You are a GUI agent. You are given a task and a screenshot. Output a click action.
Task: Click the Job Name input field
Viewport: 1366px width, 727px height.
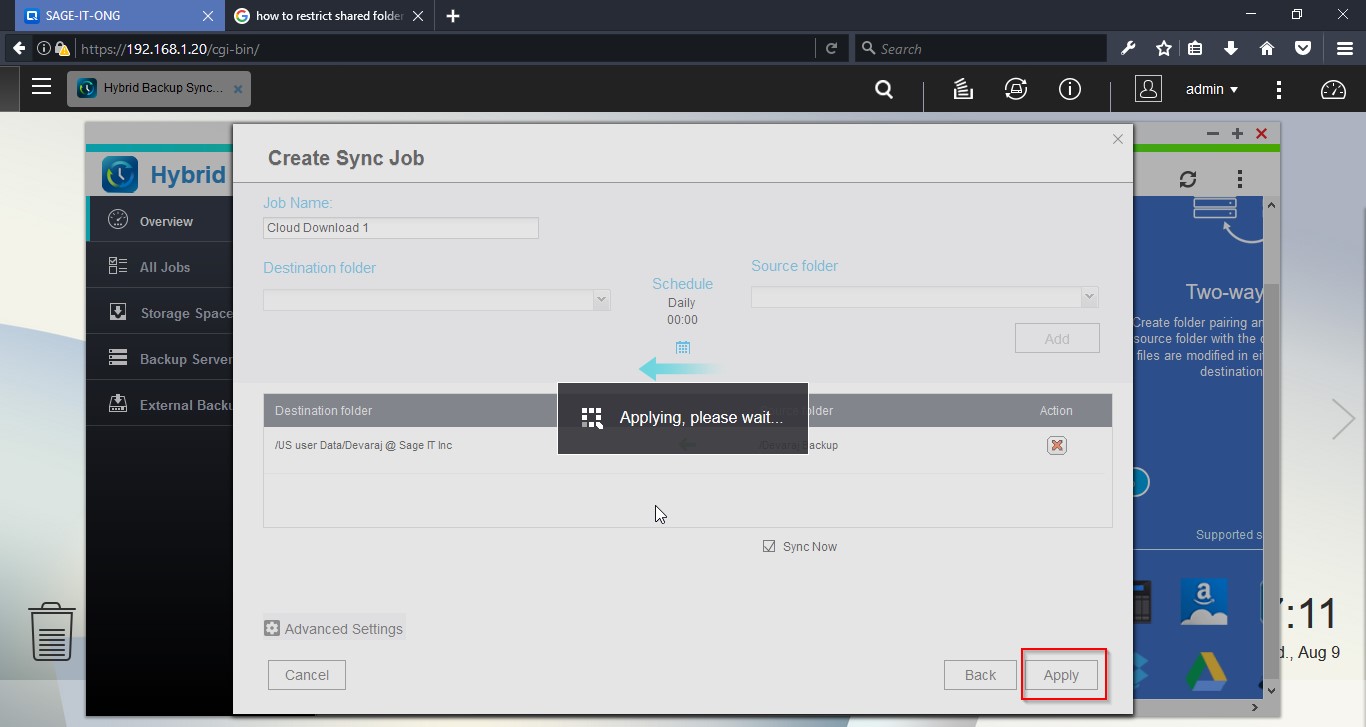click(400, 228)
